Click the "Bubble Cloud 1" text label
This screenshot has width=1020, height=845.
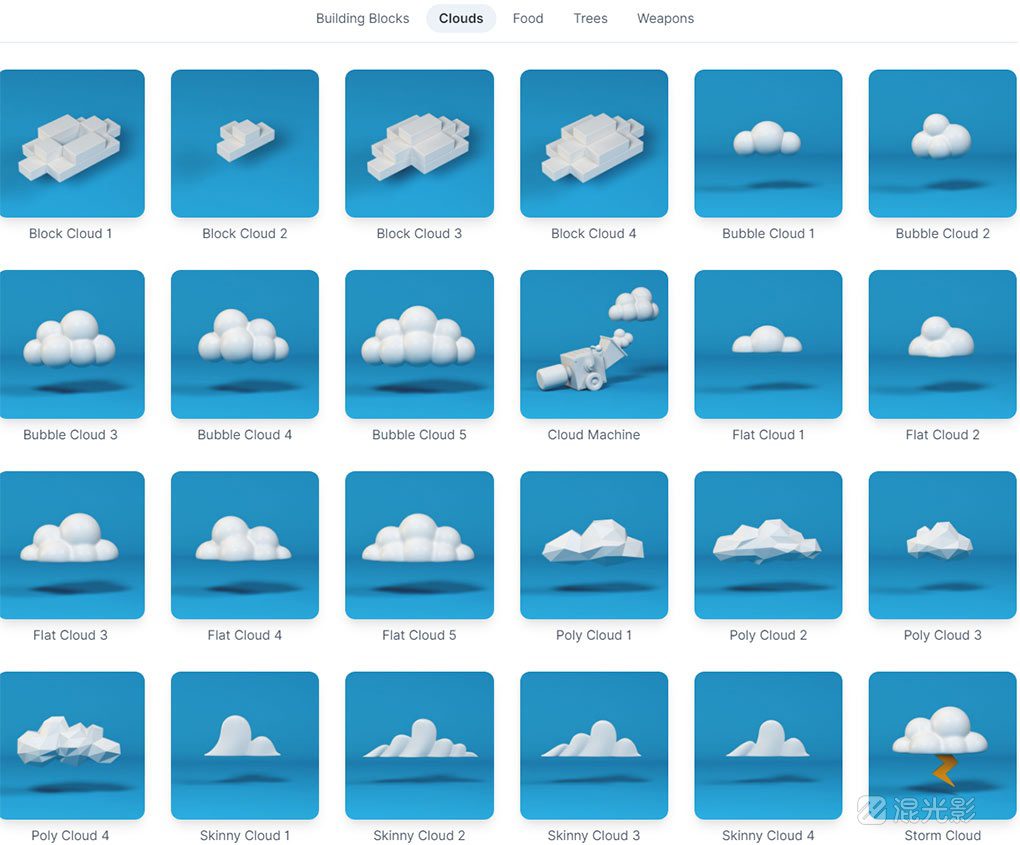(x=768, y=234)
